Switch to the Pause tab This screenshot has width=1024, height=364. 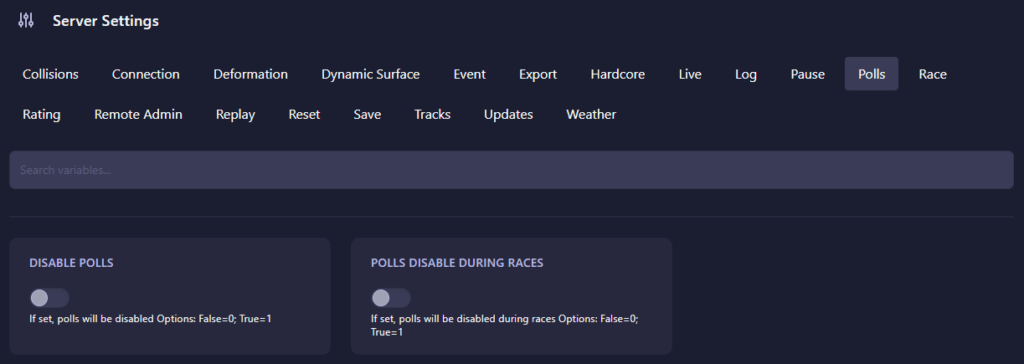(808, 74)
